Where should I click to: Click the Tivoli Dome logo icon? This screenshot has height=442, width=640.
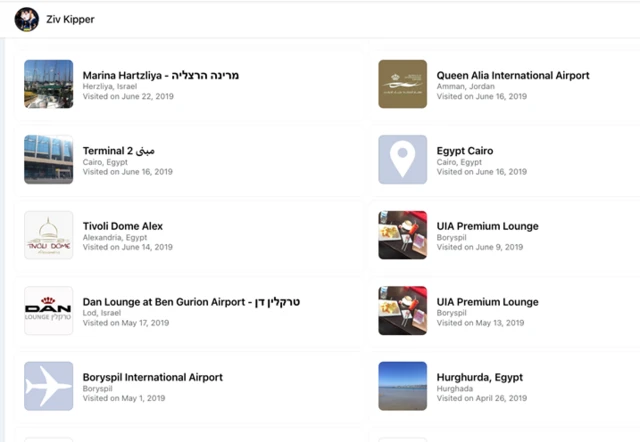click(x=48, y=235)
